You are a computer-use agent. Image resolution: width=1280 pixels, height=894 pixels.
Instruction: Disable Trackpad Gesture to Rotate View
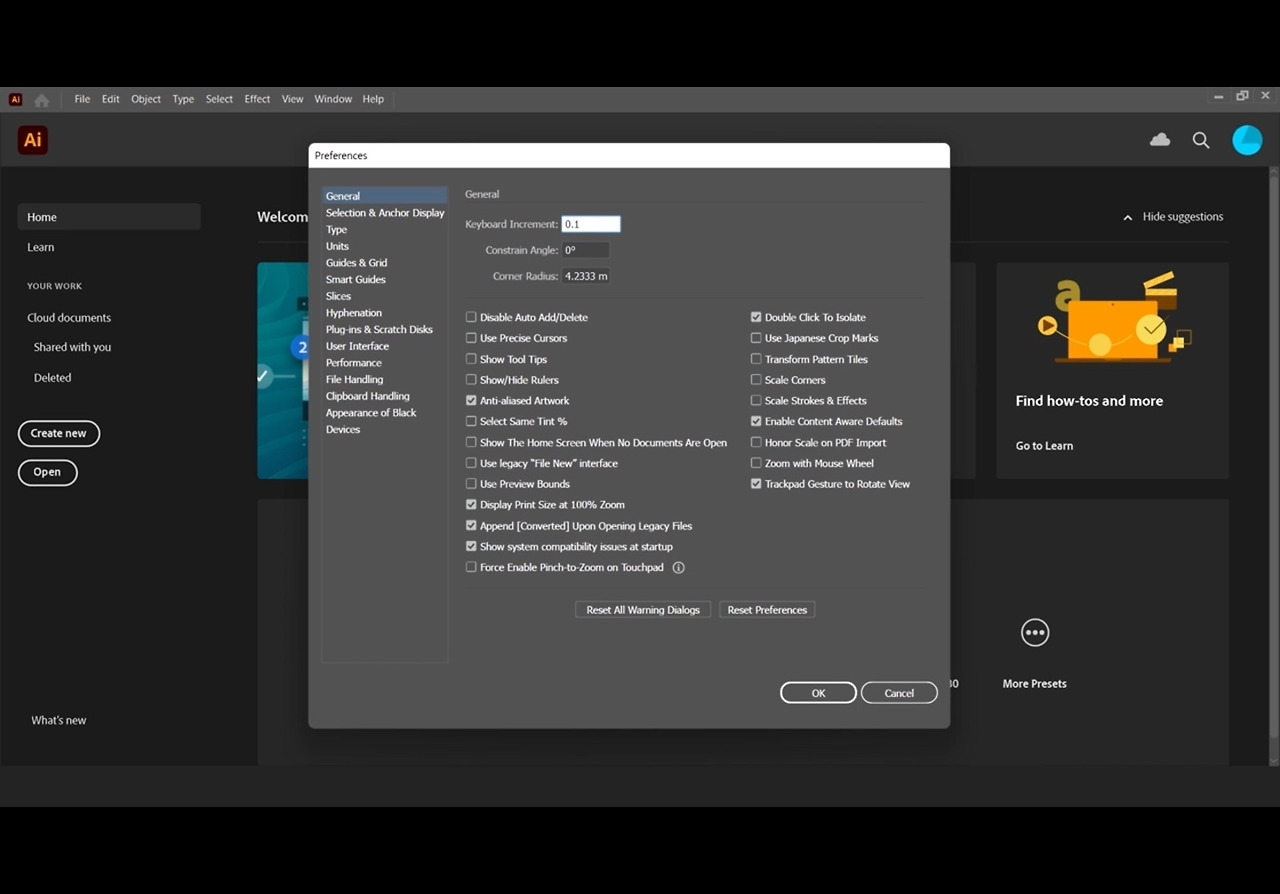coord(756,484)
